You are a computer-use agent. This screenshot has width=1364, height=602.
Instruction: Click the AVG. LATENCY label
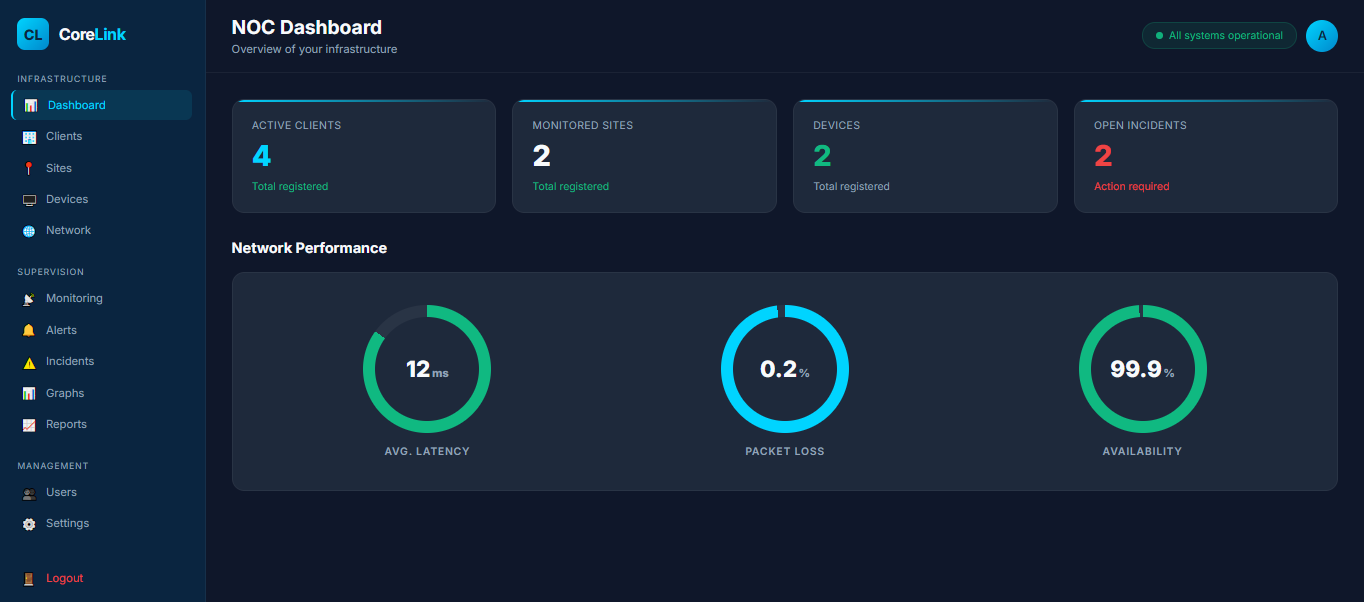427,452
